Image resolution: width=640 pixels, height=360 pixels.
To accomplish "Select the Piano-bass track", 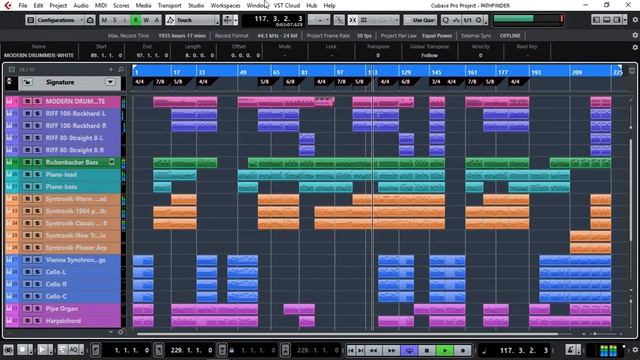I will tap(61, 187).
